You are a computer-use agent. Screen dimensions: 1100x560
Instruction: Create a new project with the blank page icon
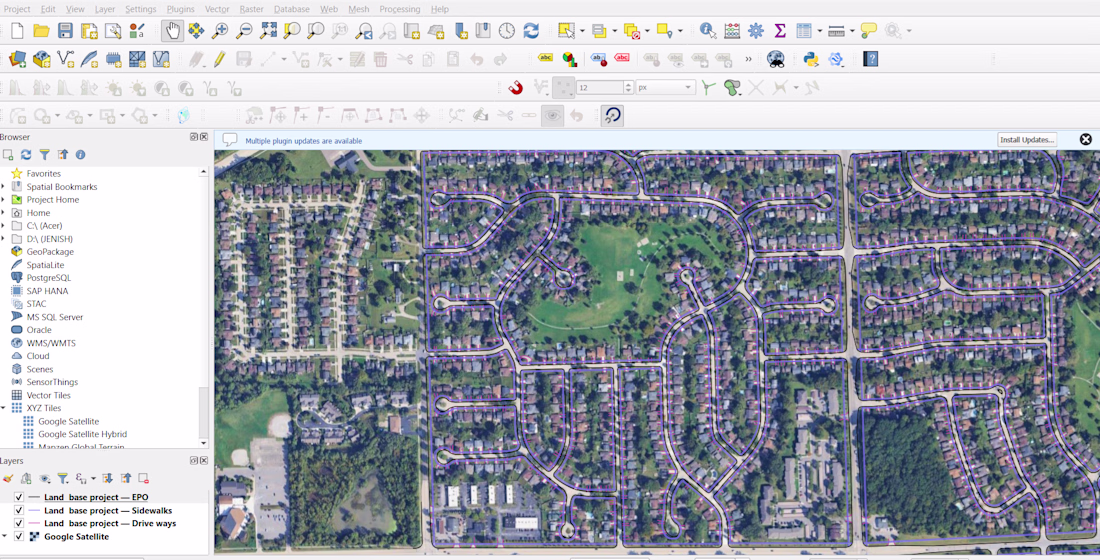(18, 31)
